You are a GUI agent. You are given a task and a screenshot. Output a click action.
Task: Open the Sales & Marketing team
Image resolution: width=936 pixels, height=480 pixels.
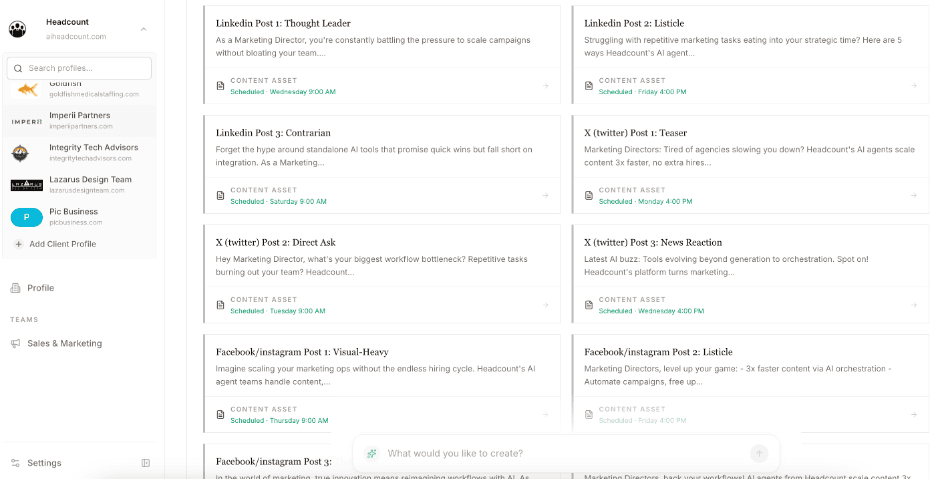64,343
